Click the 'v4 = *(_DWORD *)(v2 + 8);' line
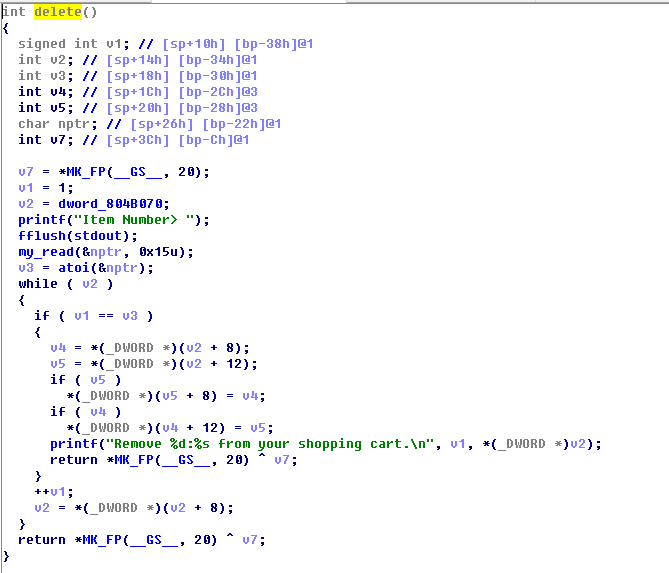This screenshot has height=573, width=669. [x=150, y=348]
